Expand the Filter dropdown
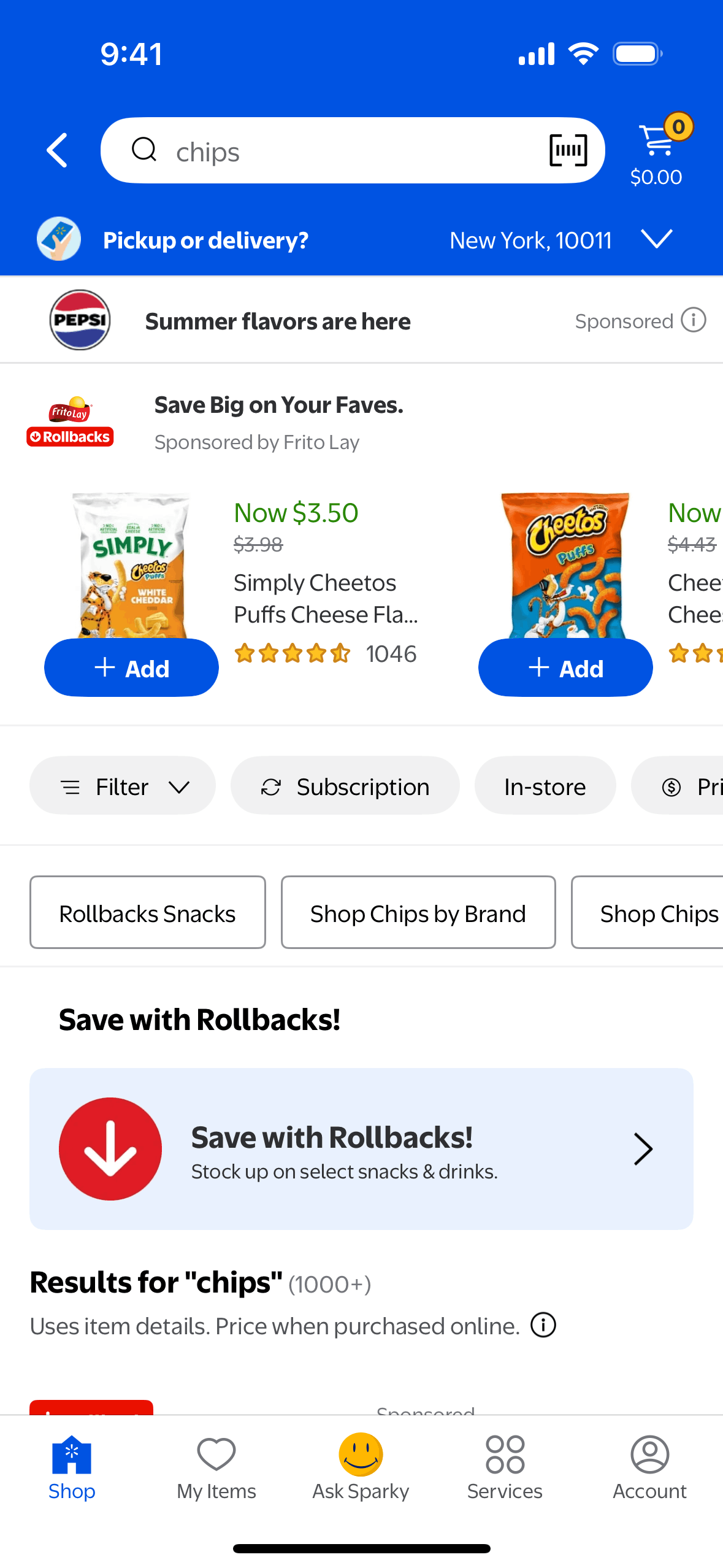723x1568 pixels. 123,786
